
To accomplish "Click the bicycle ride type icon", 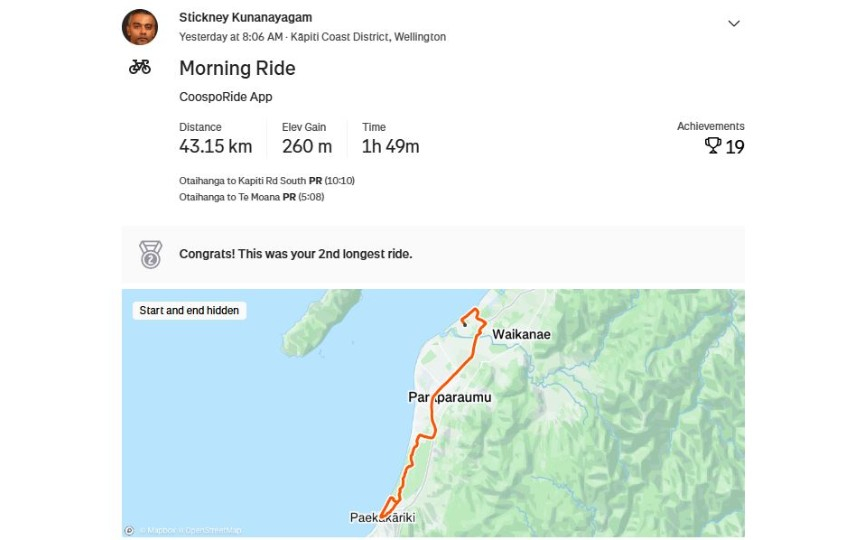I will [x=140, y=67].
